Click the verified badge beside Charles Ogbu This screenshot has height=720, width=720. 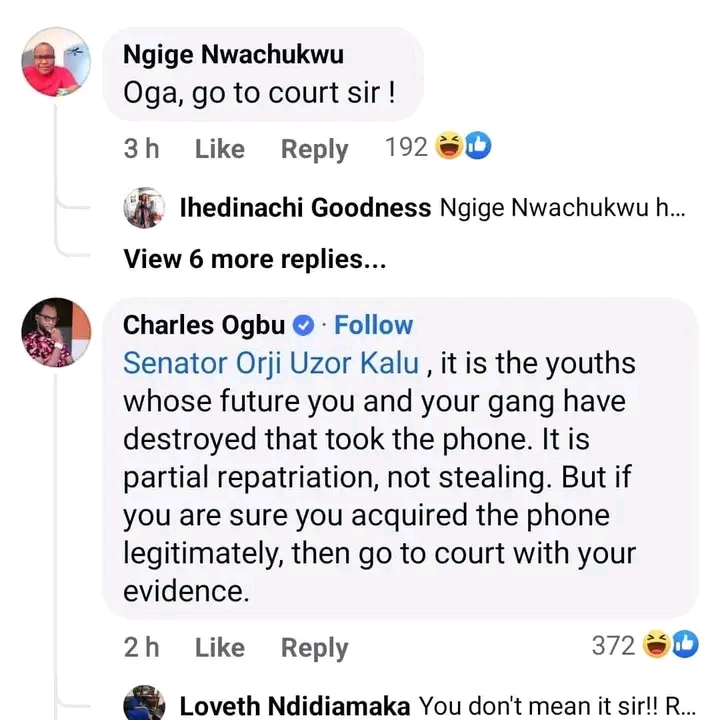point(305,326)
